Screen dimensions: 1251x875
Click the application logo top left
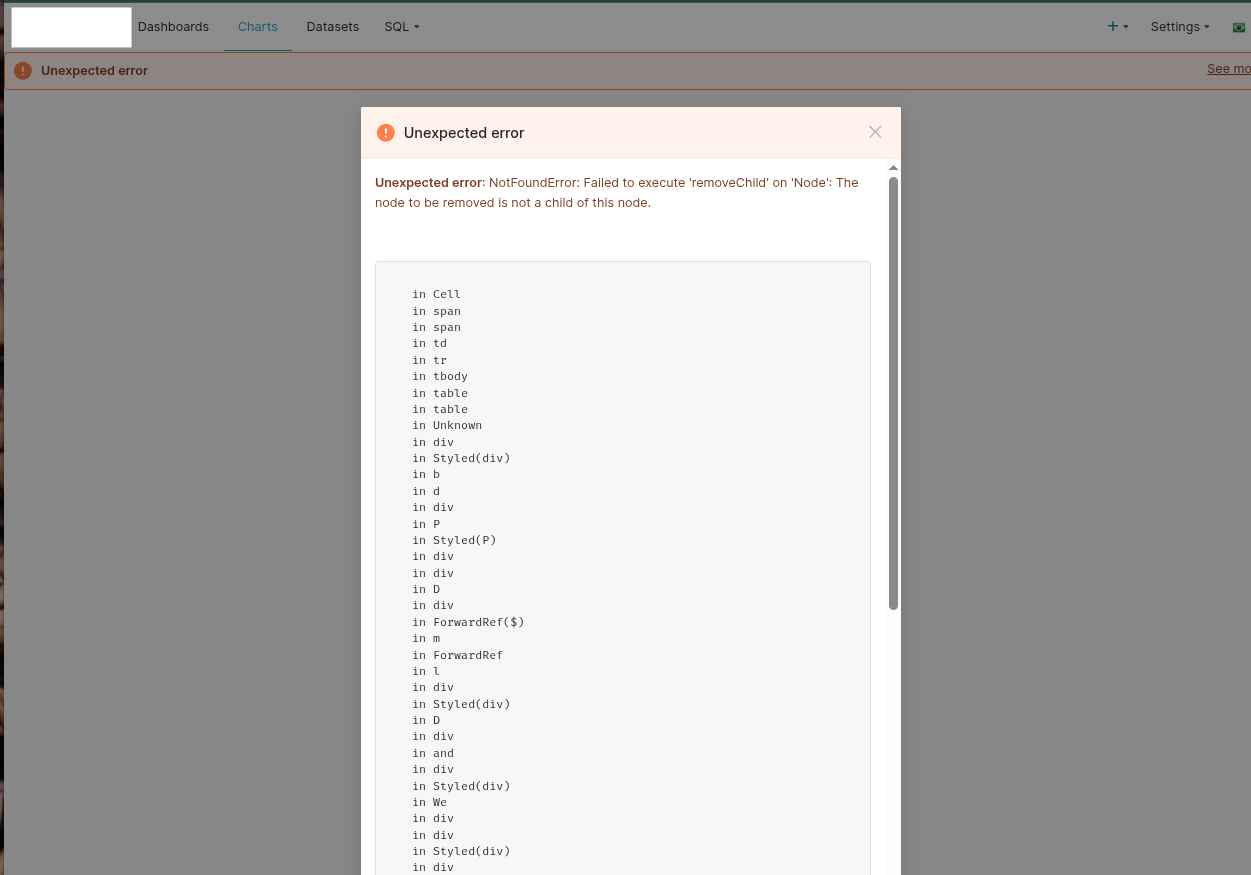coord(70,27)
